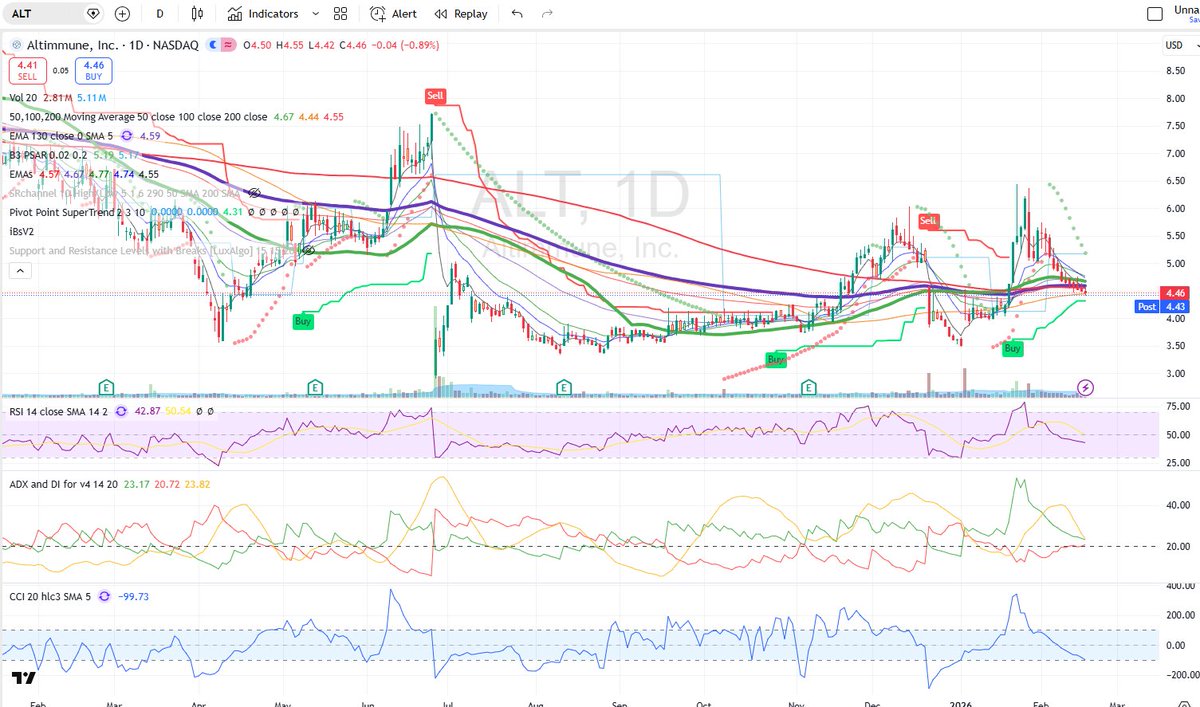1200x707 pixels.
Task: Show the hidden SRchannel indicator via its eye icon
Action: click(256, 191)
